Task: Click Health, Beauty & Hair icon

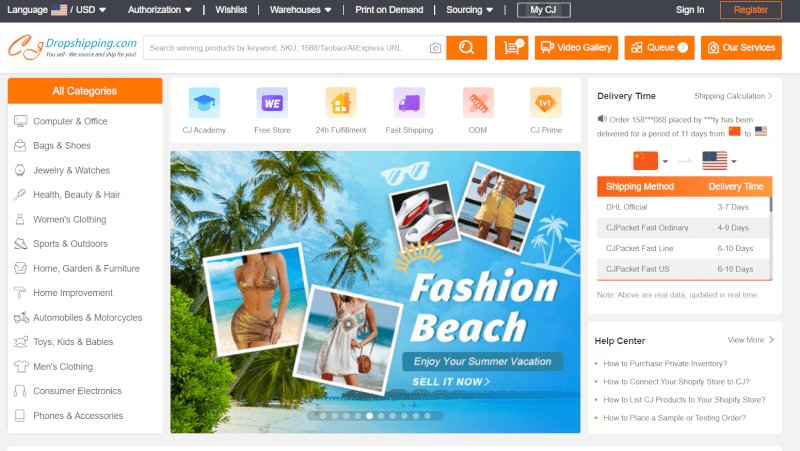Action: pos(20,194)
